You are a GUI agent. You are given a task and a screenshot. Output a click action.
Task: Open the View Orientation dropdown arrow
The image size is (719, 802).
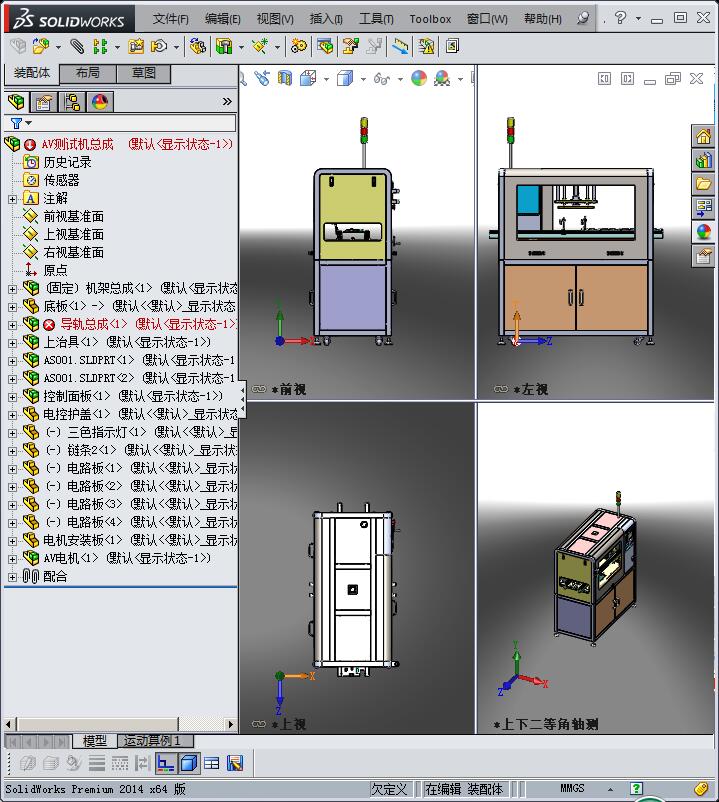pos(326,79)
